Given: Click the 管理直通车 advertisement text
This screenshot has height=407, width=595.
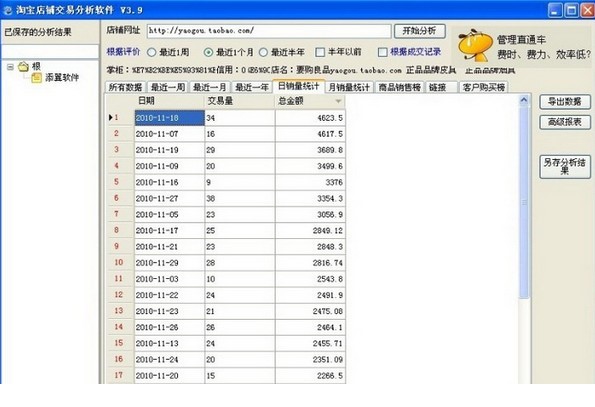Looking at the screenshot, I should pyautogui.click(x=521, y=39).
